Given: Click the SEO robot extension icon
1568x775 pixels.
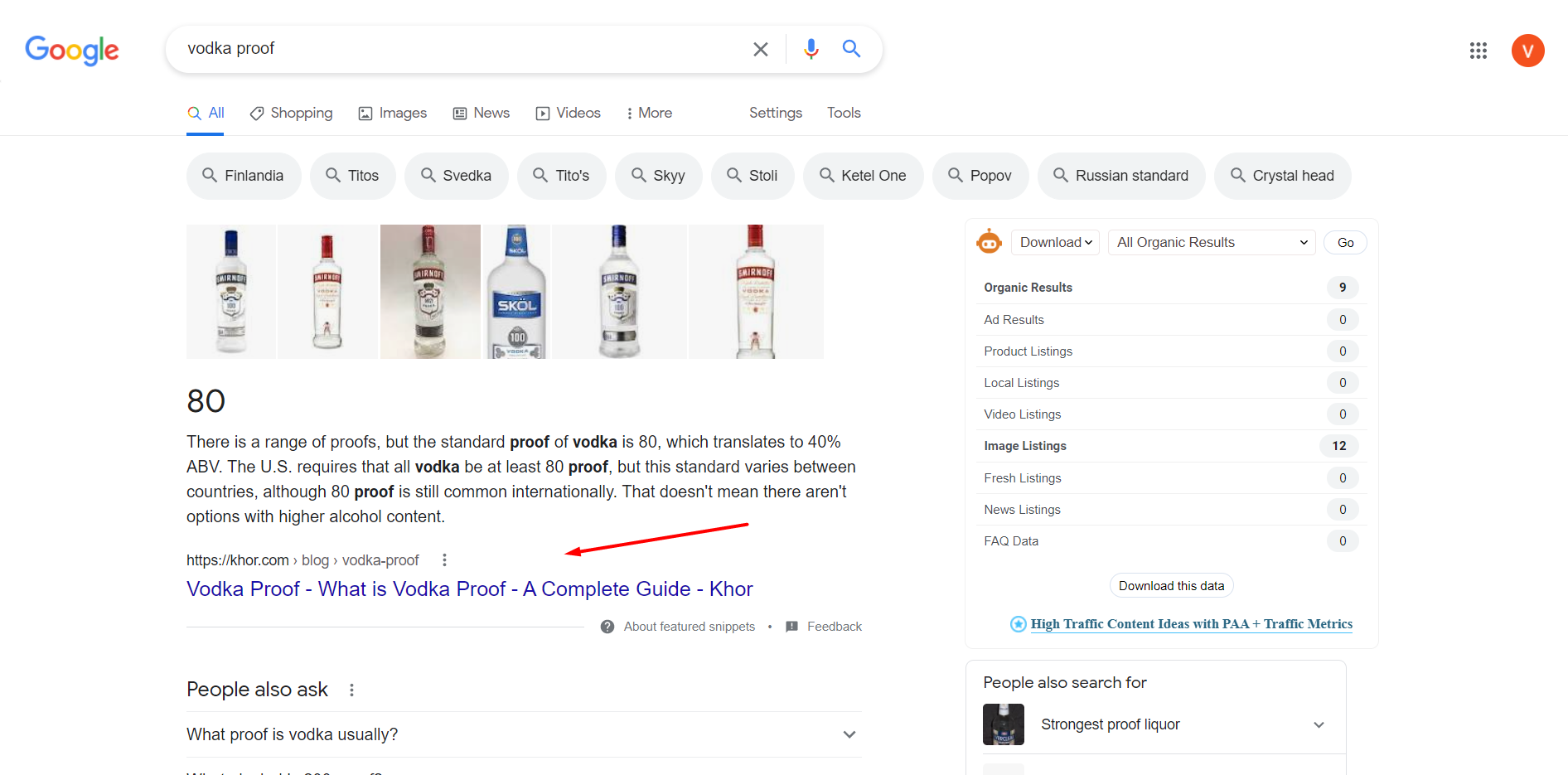Looking at the screenshot, I should (989, 242).
